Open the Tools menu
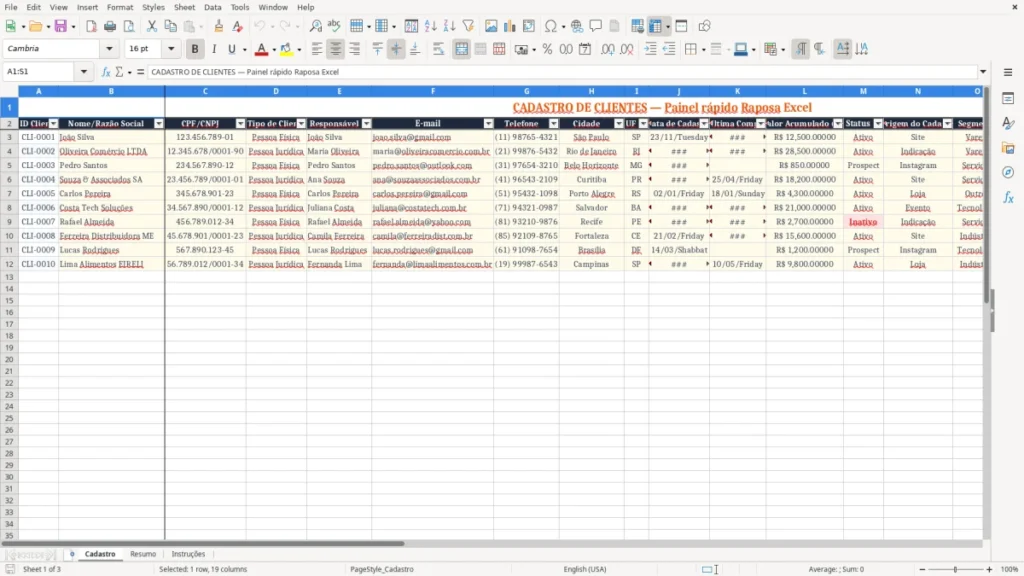 click(x=240, y=7)
